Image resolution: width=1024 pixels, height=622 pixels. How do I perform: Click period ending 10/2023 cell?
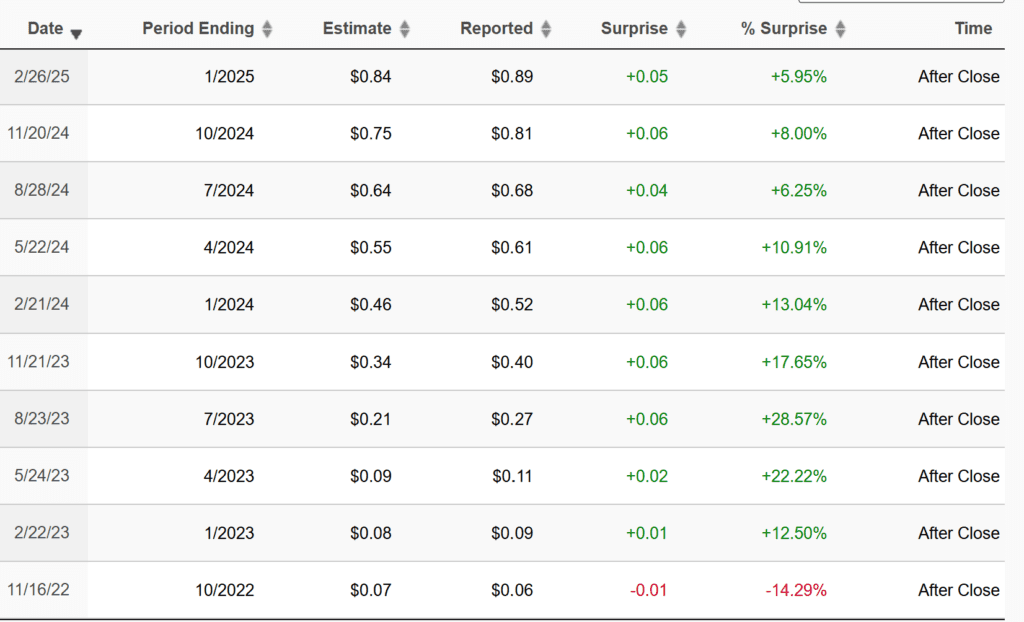tap(225, 361)
